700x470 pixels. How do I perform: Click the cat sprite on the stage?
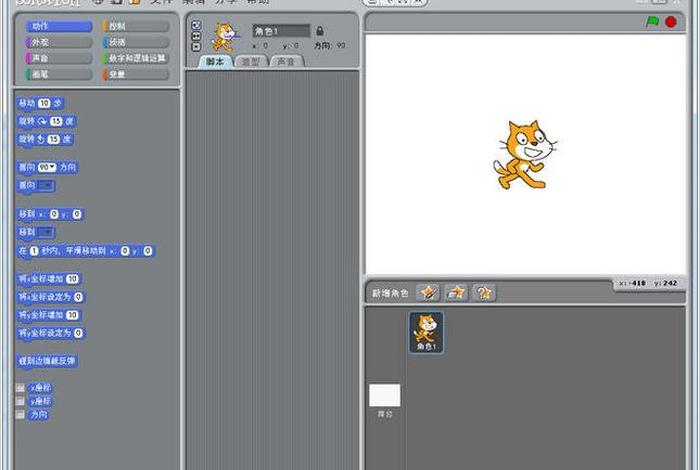525,154
